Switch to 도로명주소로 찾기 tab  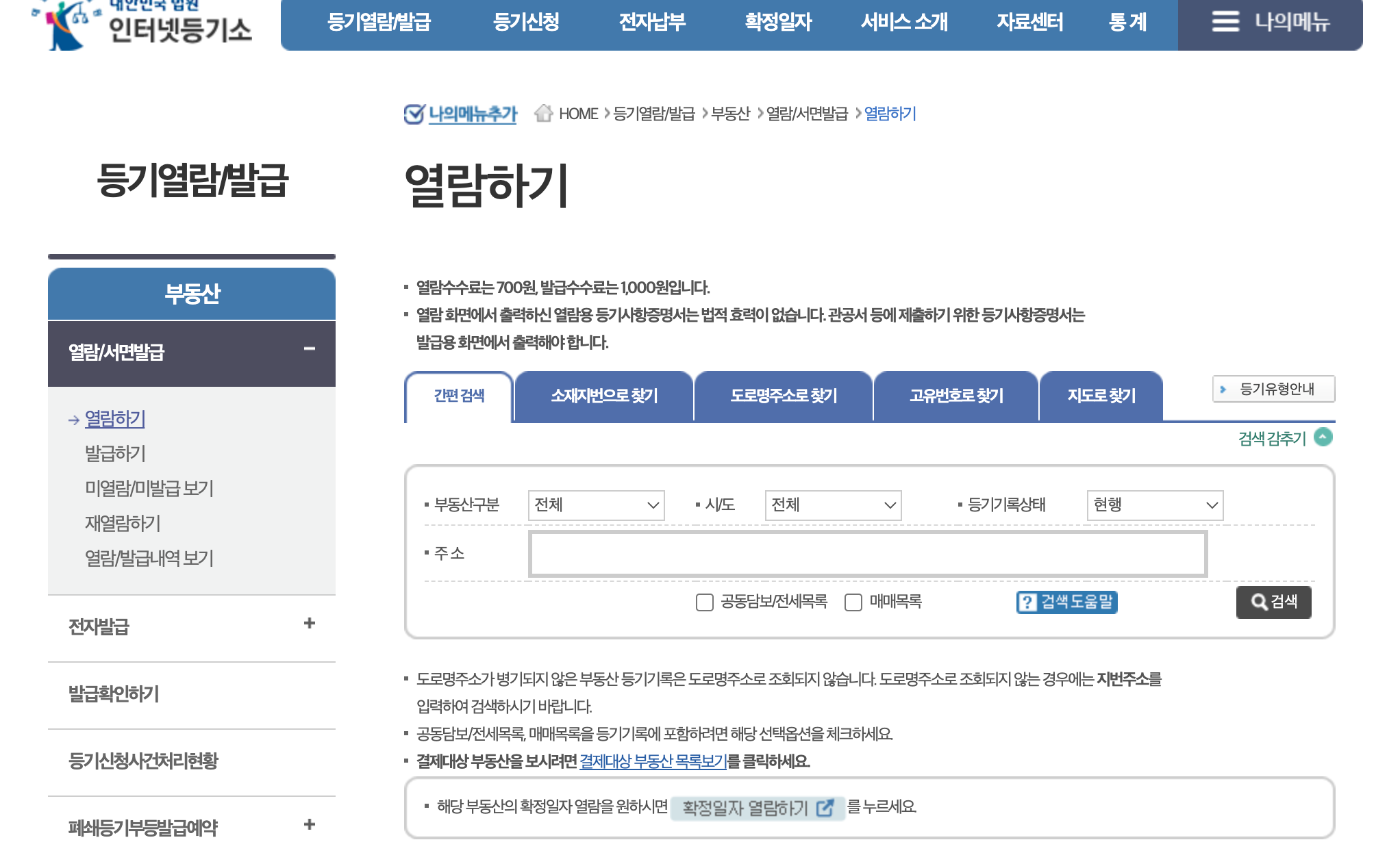(x=783, y=396)
